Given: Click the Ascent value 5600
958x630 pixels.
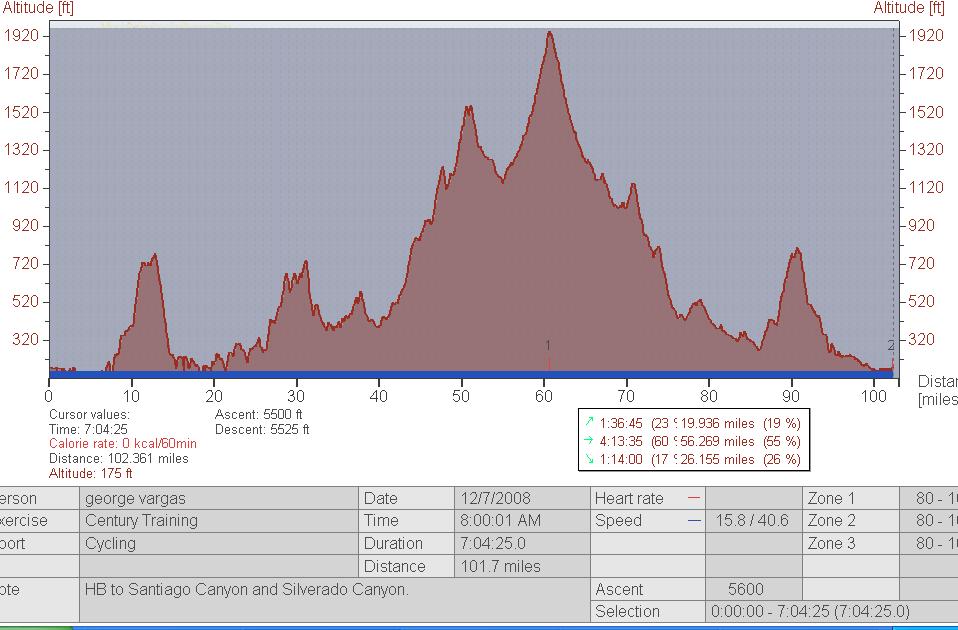Looking at the screenshot, I should pyautogui.click(x=753, y=590).
